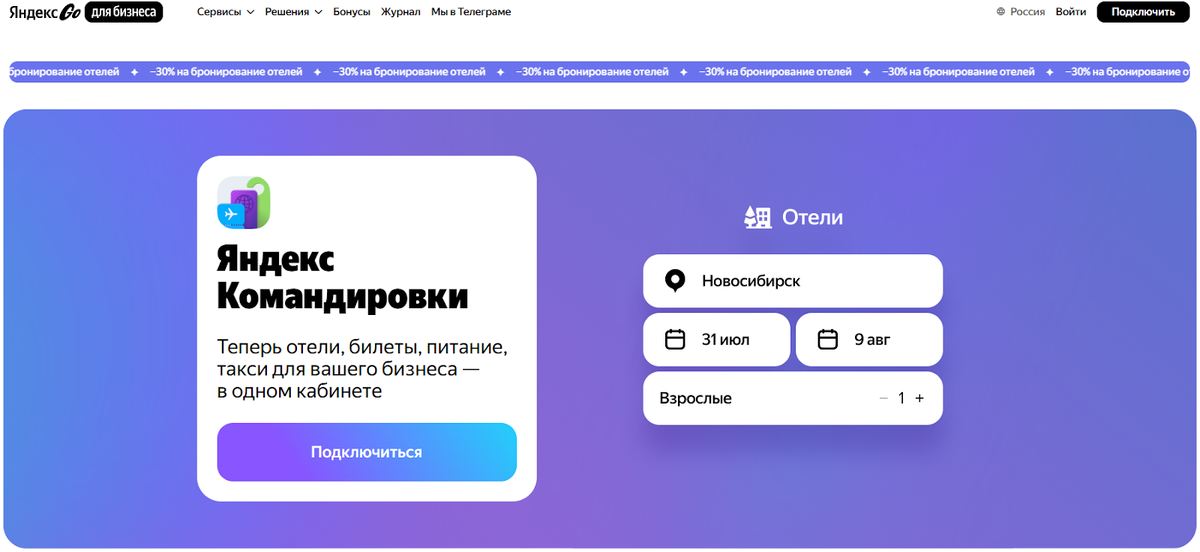Click the 31 июл calendar icon

point(675,340)
